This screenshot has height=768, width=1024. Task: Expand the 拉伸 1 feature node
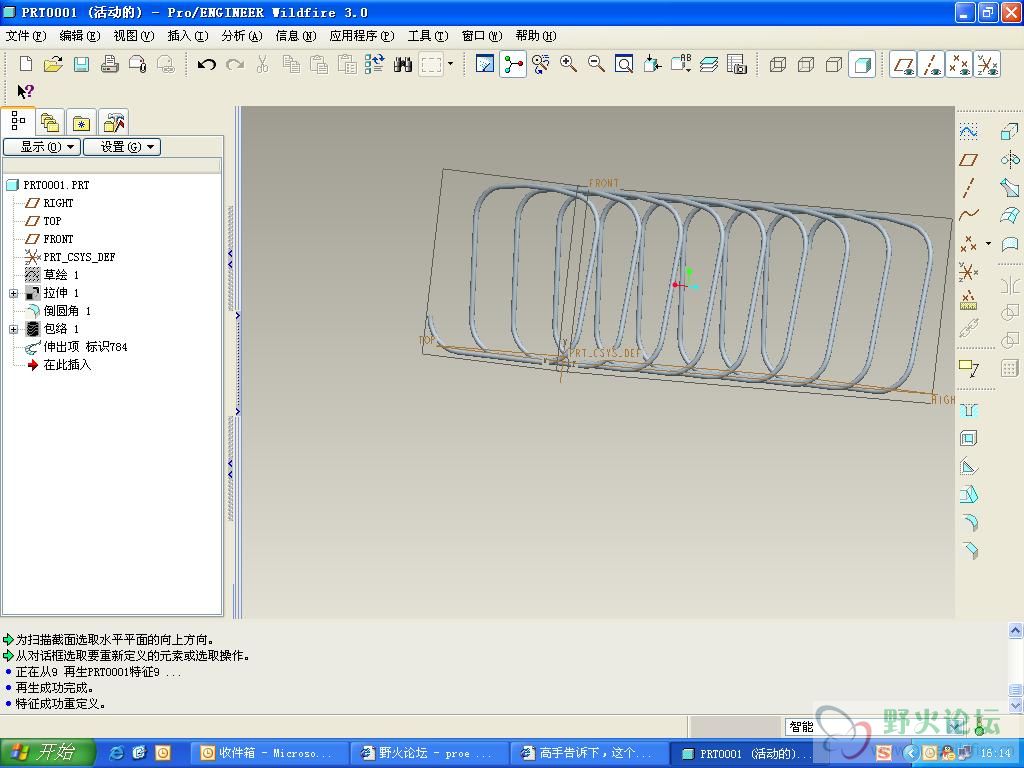click(13, 293)
